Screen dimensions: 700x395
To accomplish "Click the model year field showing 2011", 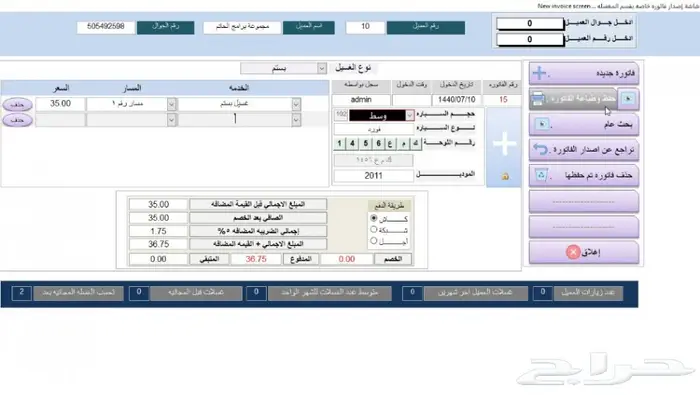I will coord(374,175).
